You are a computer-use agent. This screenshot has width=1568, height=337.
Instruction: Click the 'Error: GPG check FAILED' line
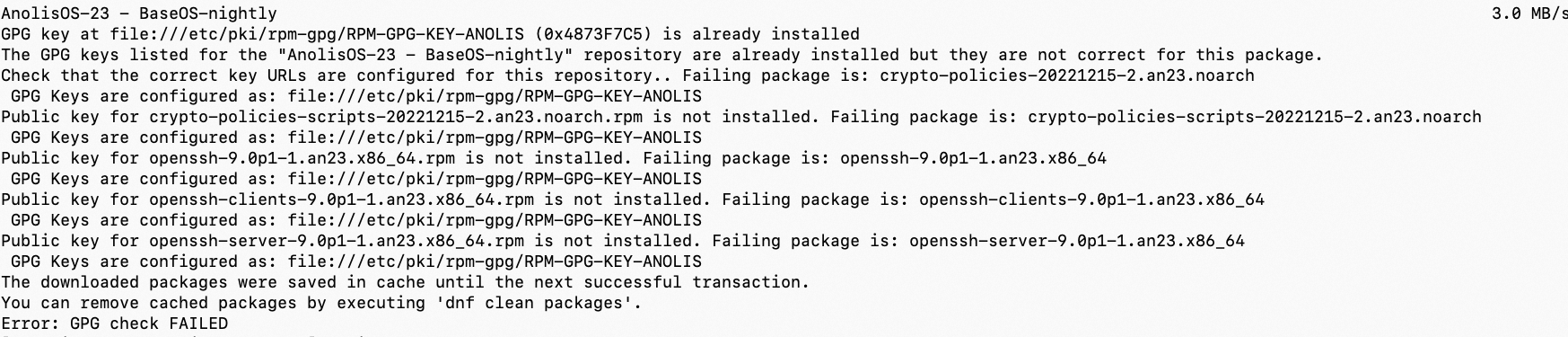(x=115, y=324)
